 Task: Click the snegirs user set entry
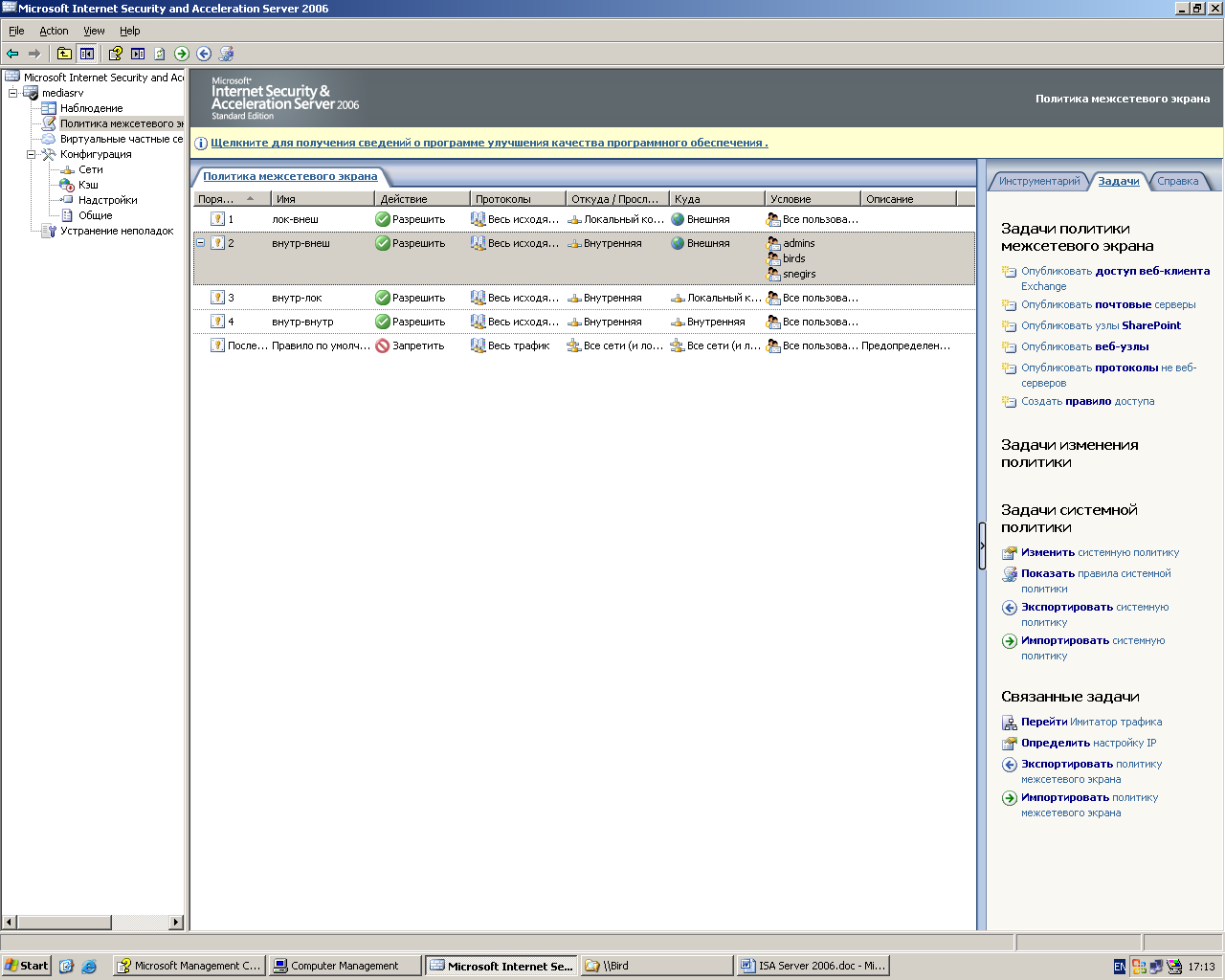[799, 274]
